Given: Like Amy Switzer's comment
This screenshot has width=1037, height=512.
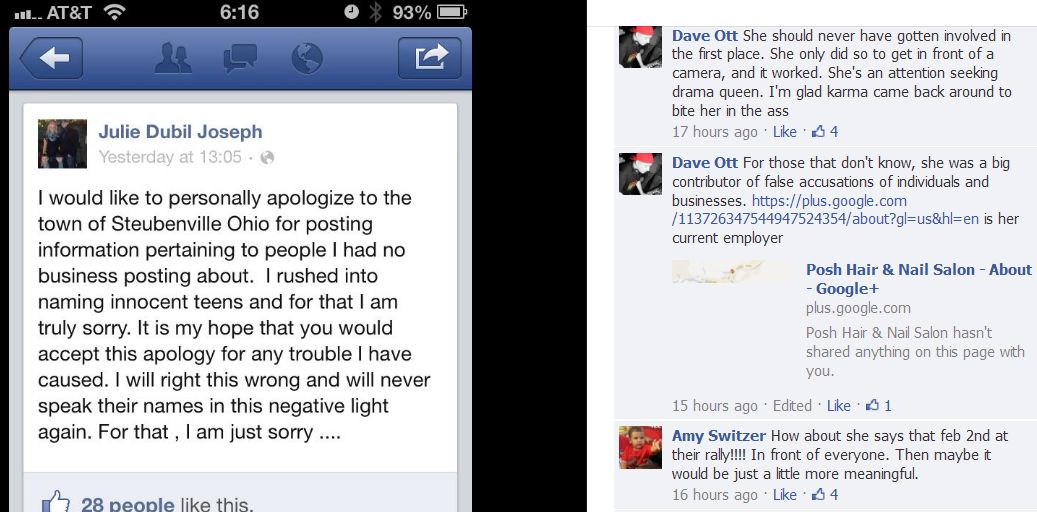Looking at the screenshot, I should tap(784, 494).
